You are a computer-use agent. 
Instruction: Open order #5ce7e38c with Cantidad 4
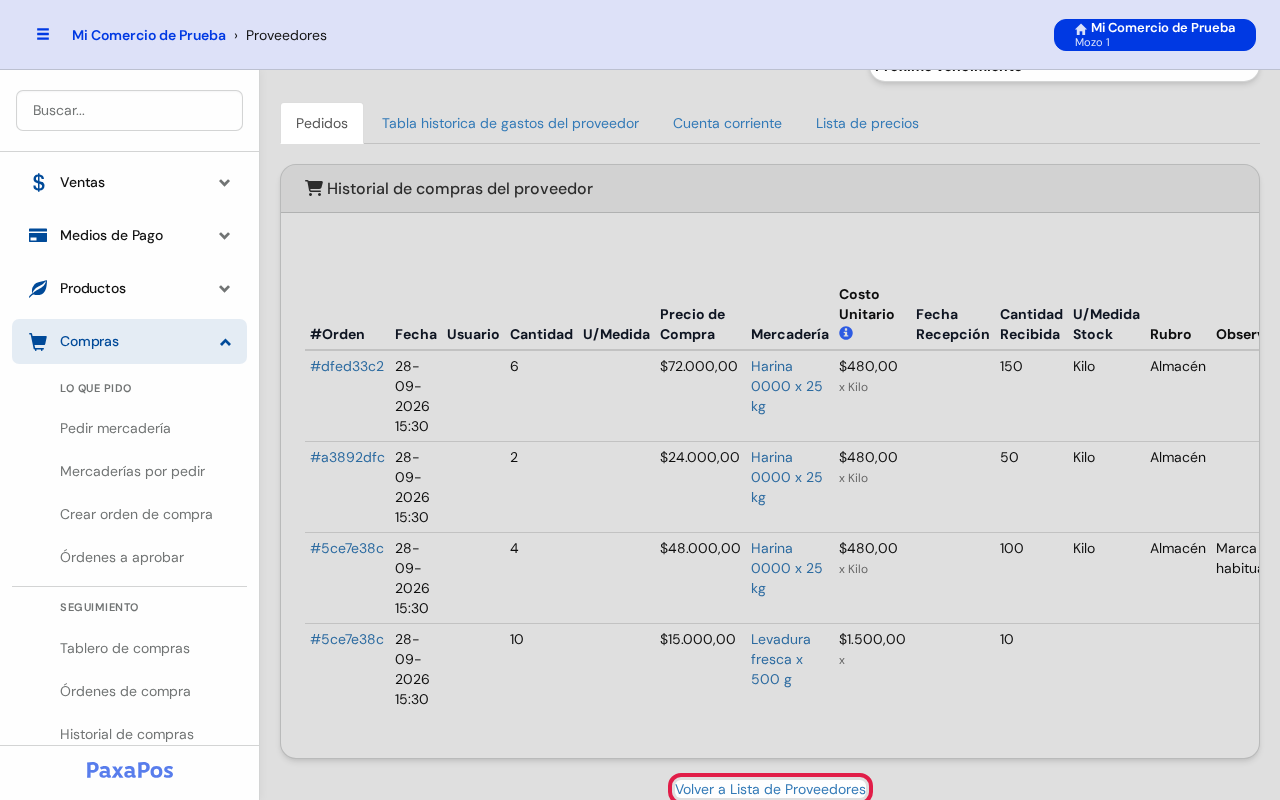[x=347, y=548]
